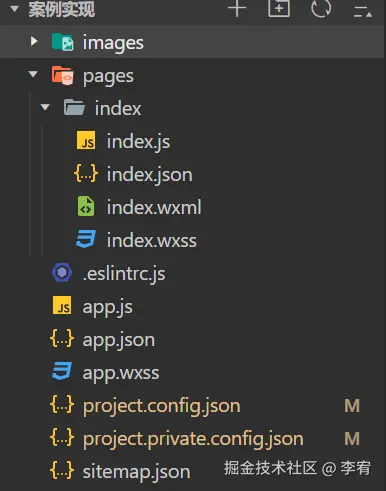The height and width of the screenshot is (491, 386).
Task: Open the .eslintrc.js file
Action: tap(124, 274)
